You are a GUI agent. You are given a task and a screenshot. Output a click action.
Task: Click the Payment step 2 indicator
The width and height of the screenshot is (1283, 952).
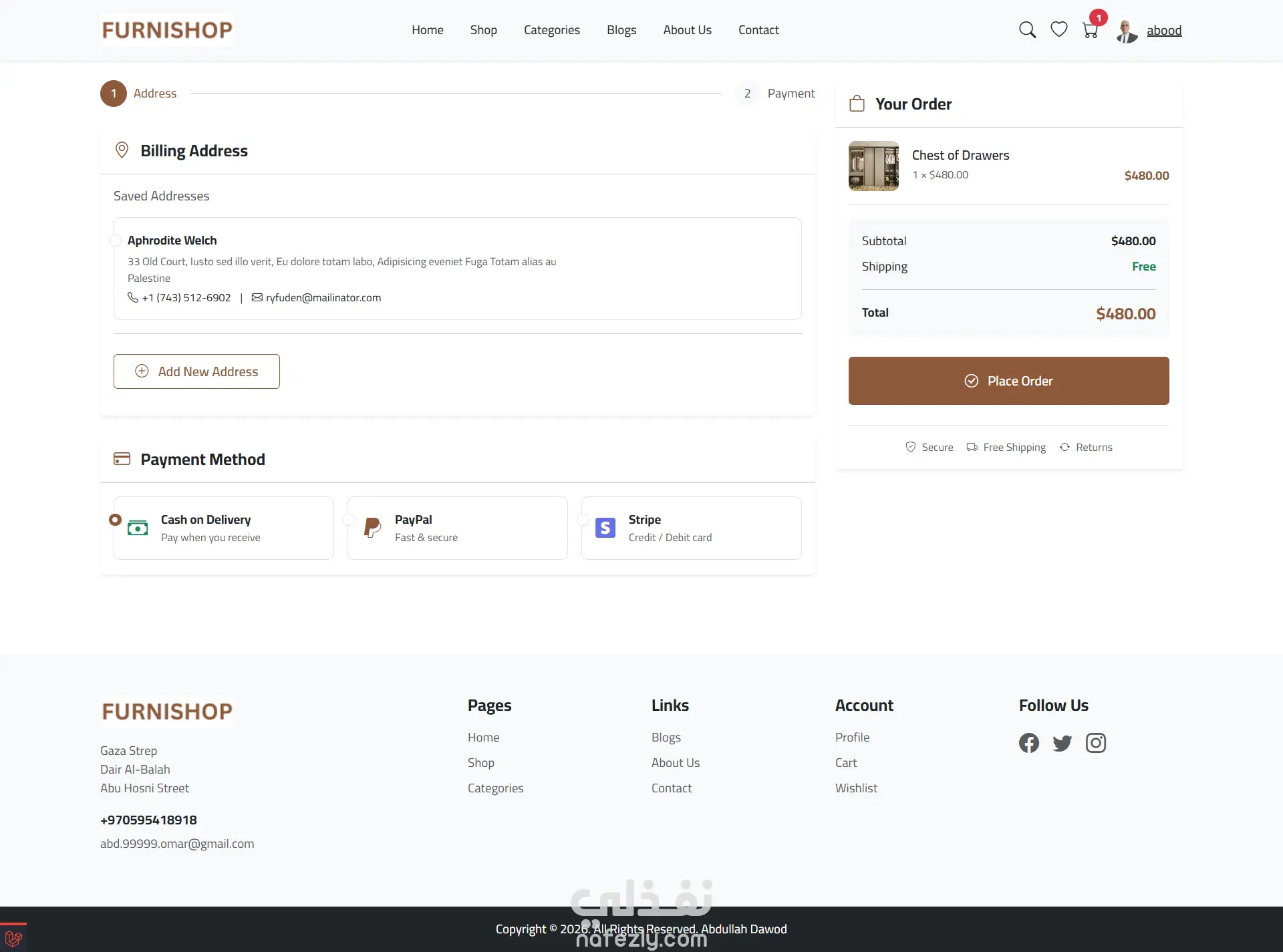click(x=747, y=94)
